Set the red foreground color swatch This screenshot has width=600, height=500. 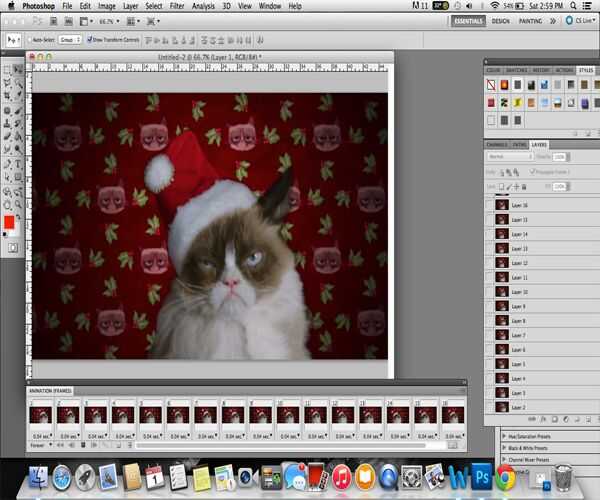(9, 222)
